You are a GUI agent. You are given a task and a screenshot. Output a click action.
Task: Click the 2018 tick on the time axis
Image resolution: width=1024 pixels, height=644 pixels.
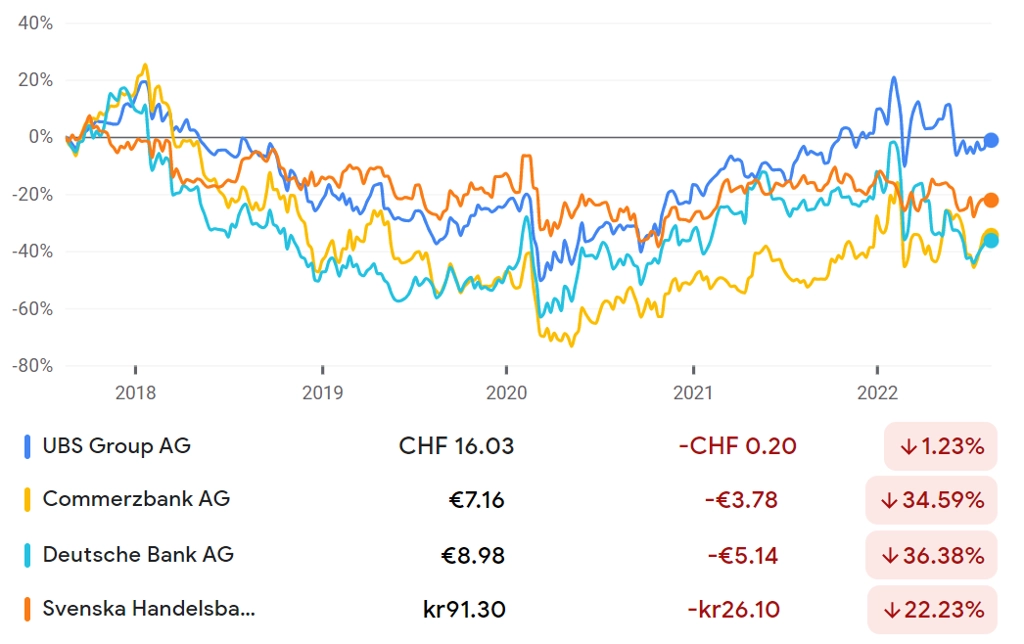pos(135,393)
